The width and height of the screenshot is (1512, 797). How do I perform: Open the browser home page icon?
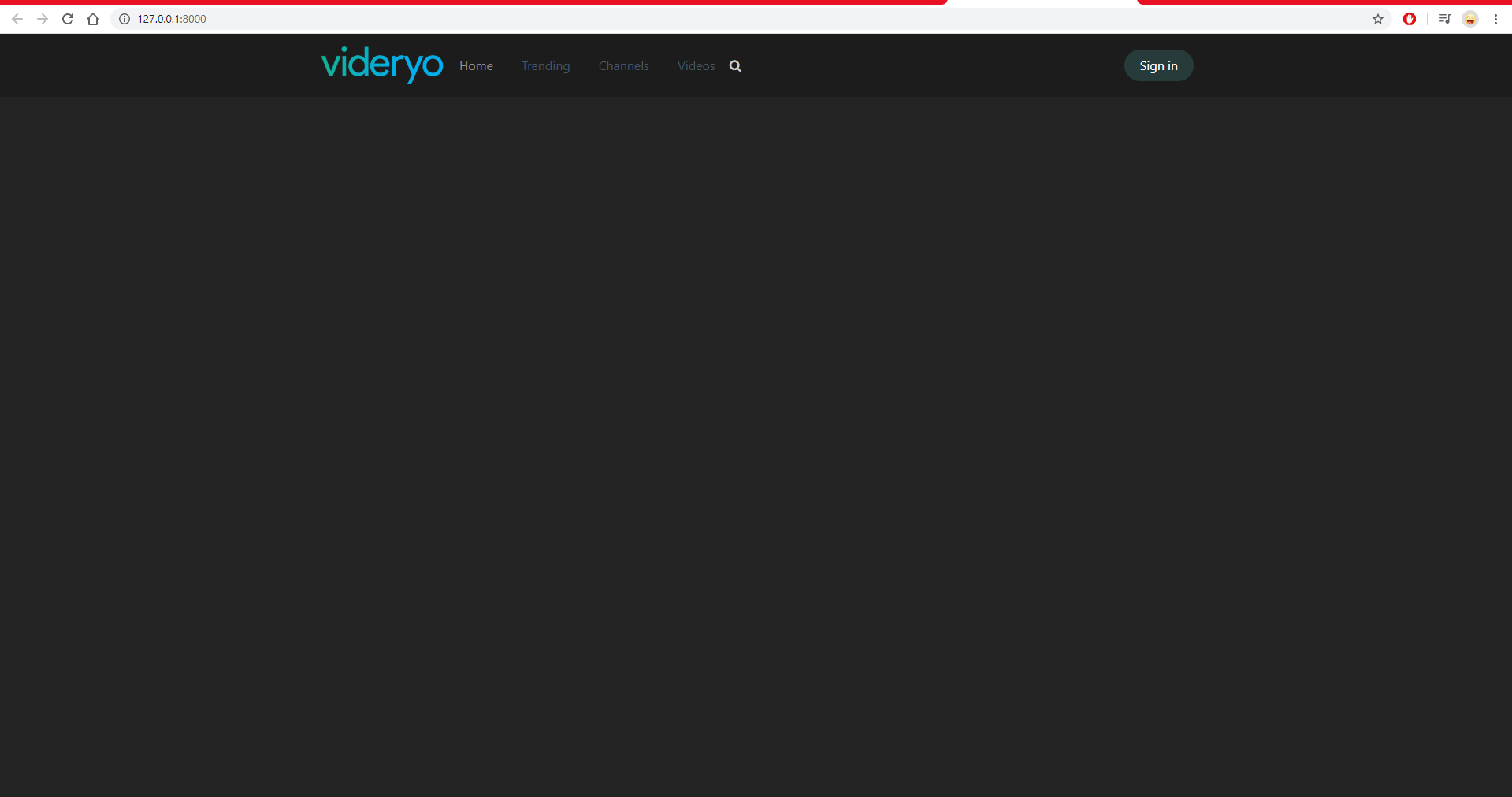point(93,19)
